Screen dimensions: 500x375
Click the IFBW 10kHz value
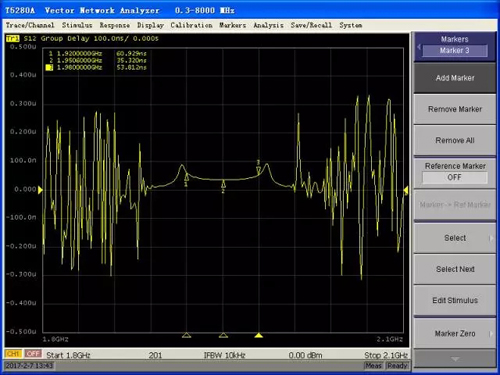[224, 355]
